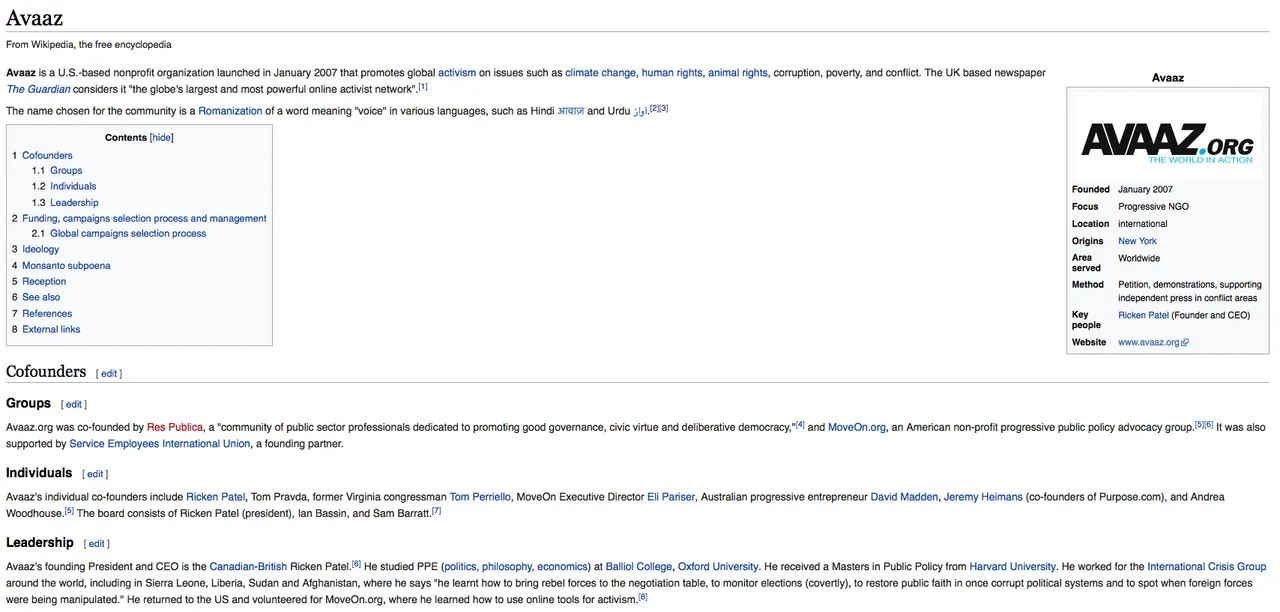Open the Balliol College link
The image size is (1280, 612).
click(640, 567)
